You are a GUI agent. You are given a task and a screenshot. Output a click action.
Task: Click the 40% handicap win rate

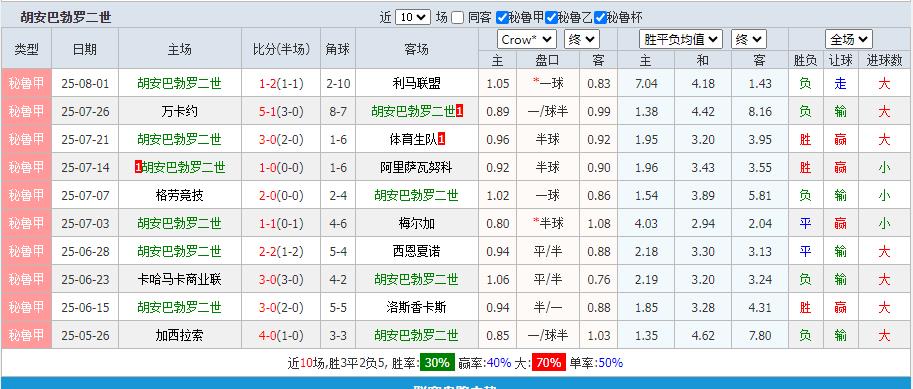click(x=498, y=363)
